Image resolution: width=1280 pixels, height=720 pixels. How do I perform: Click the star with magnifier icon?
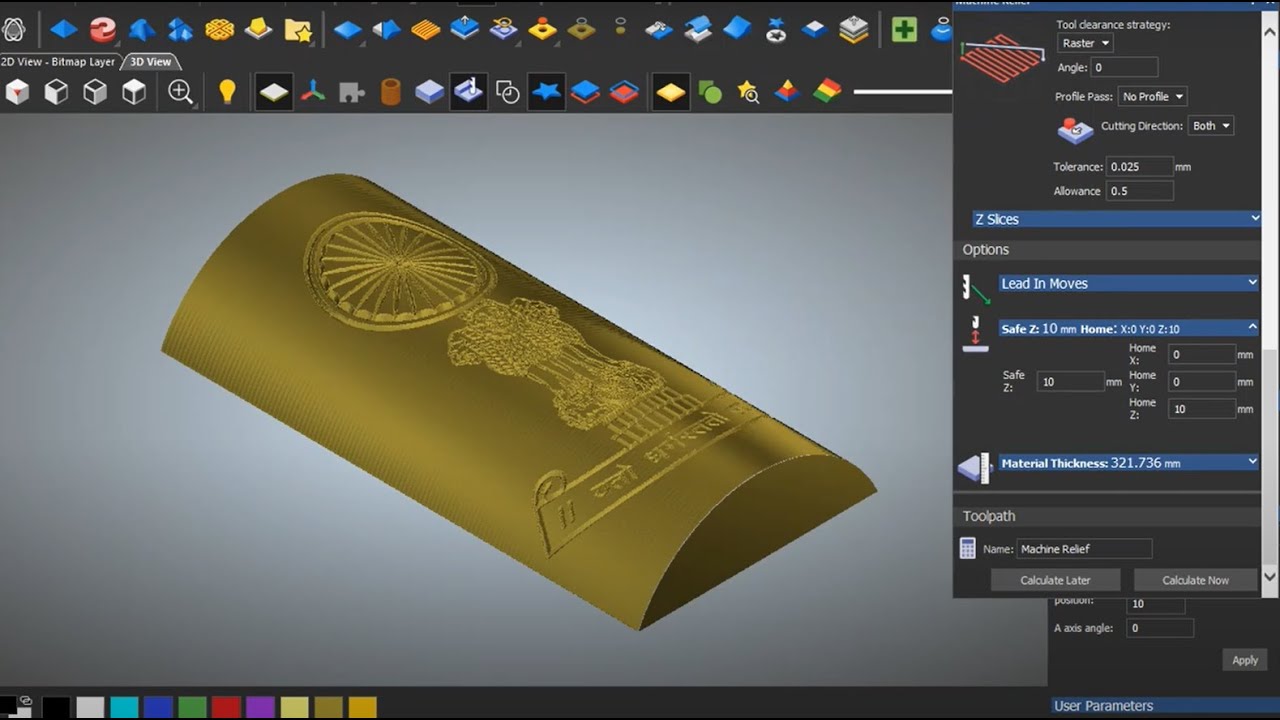click(748, 93)
